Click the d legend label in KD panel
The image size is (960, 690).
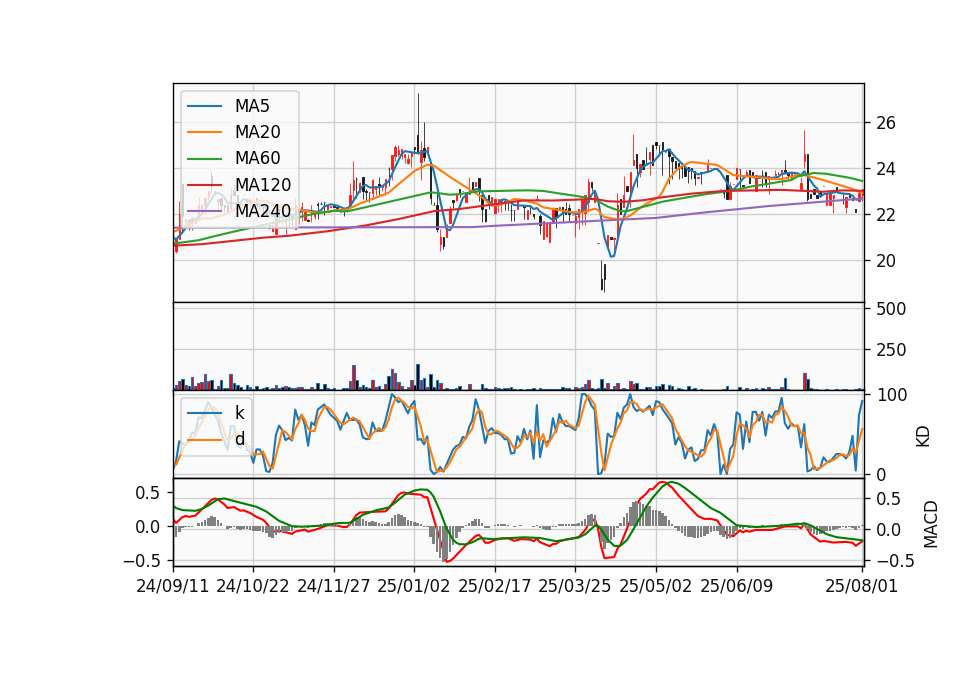coord(239,439)
